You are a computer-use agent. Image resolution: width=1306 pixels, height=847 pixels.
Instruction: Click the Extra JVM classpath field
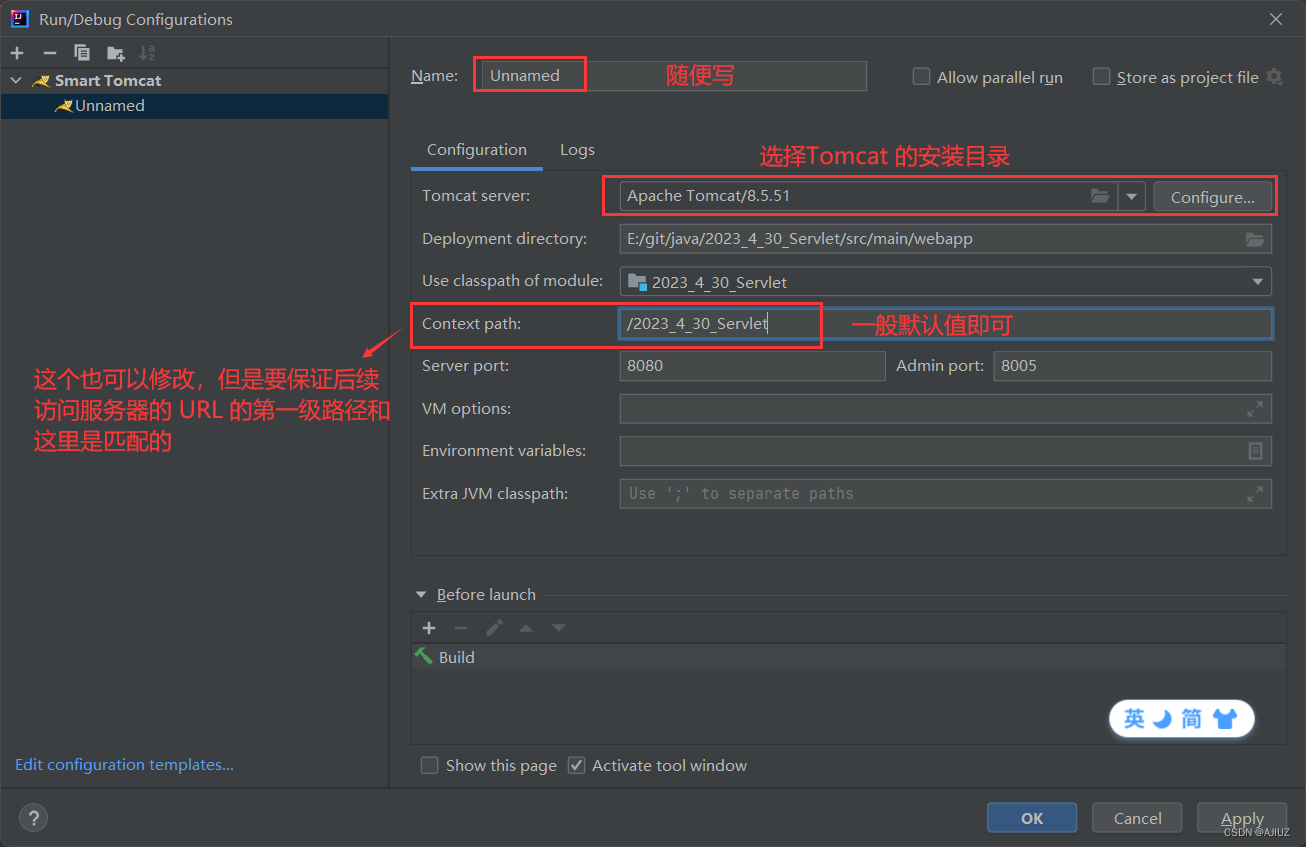pos(945,494)
